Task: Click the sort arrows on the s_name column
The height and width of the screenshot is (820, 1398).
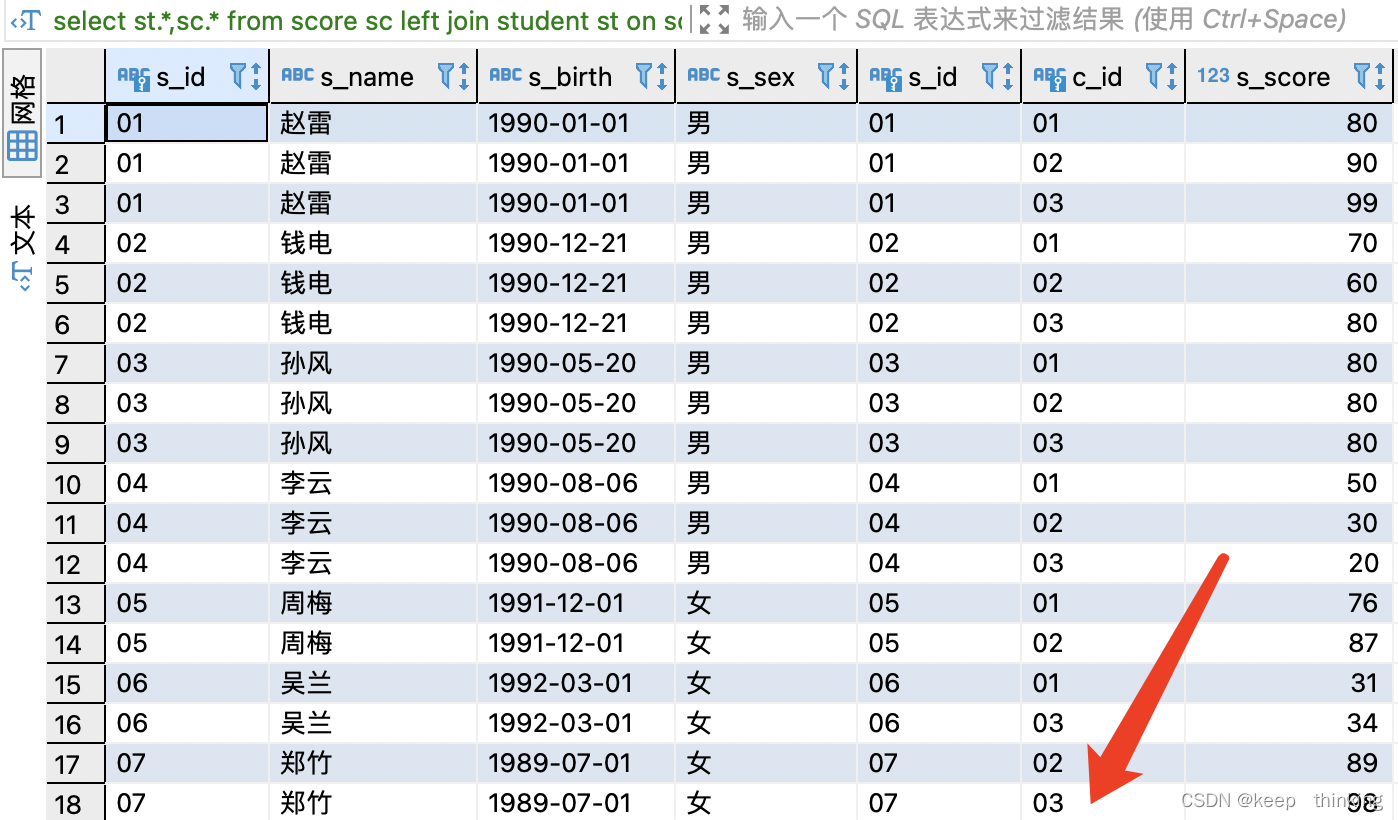Action: pos(462,76)
